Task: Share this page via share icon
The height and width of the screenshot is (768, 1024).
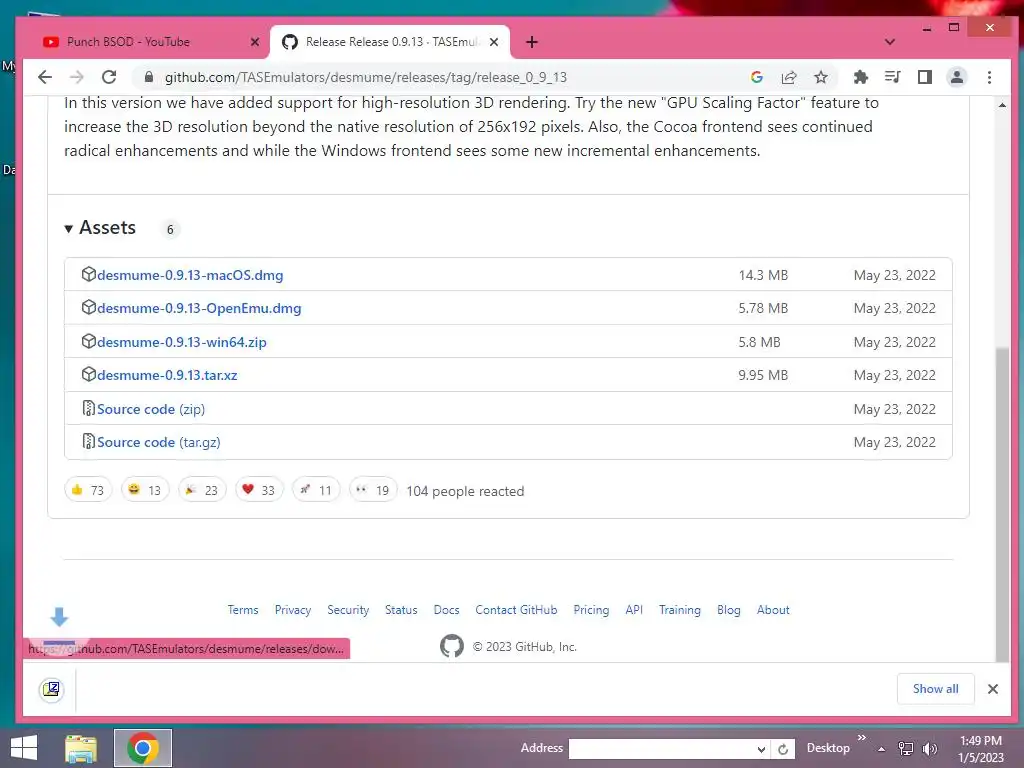Action: point(789,77)
